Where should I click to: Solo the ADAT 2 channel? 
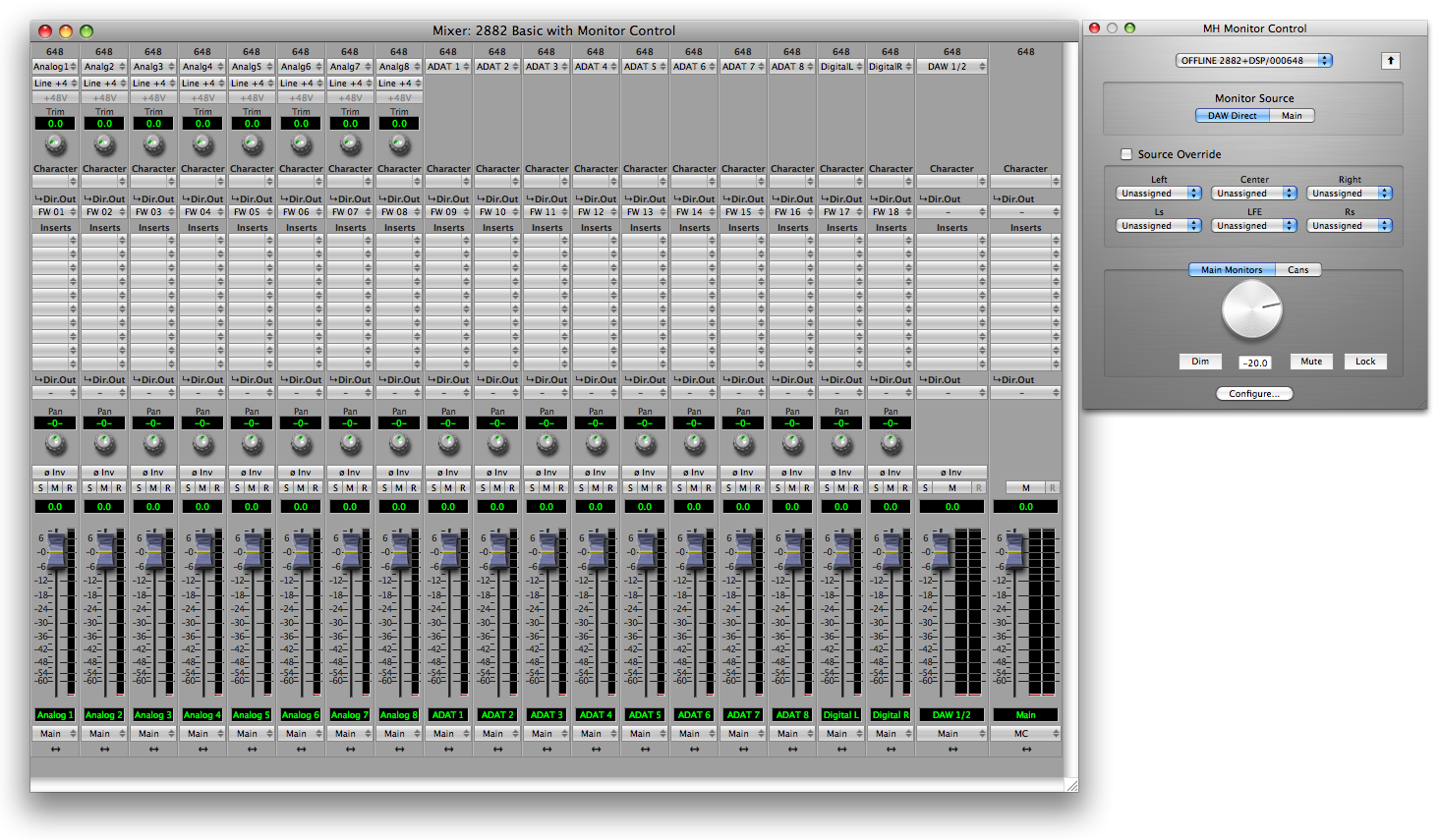tap(484, 488)
